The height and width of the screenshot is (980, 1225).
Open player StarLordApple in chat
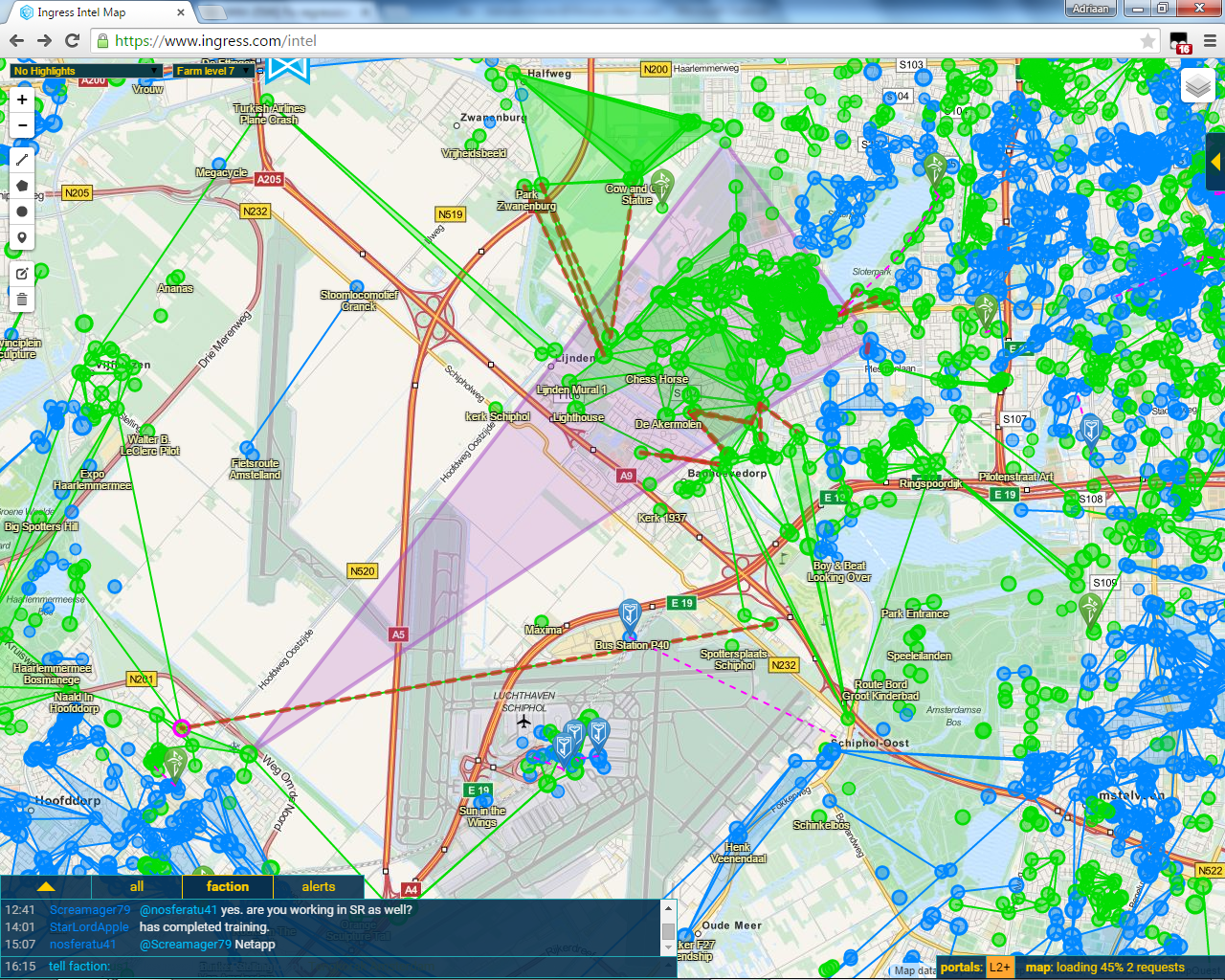[x=89, y=927]
